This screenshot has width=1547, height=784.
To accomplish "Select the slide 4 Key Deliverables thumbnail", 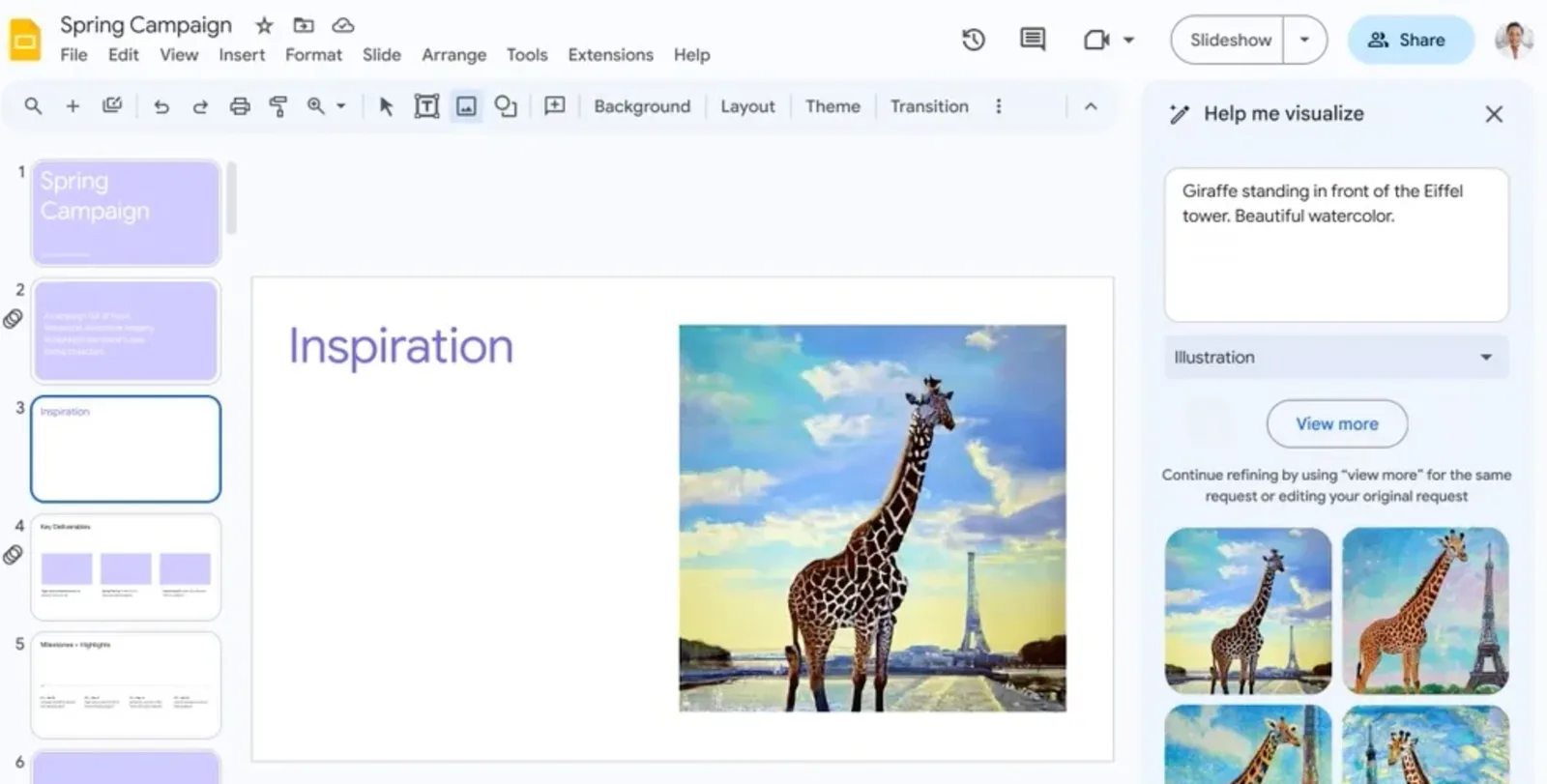I will pyautogui.click(x=126, y=567).
